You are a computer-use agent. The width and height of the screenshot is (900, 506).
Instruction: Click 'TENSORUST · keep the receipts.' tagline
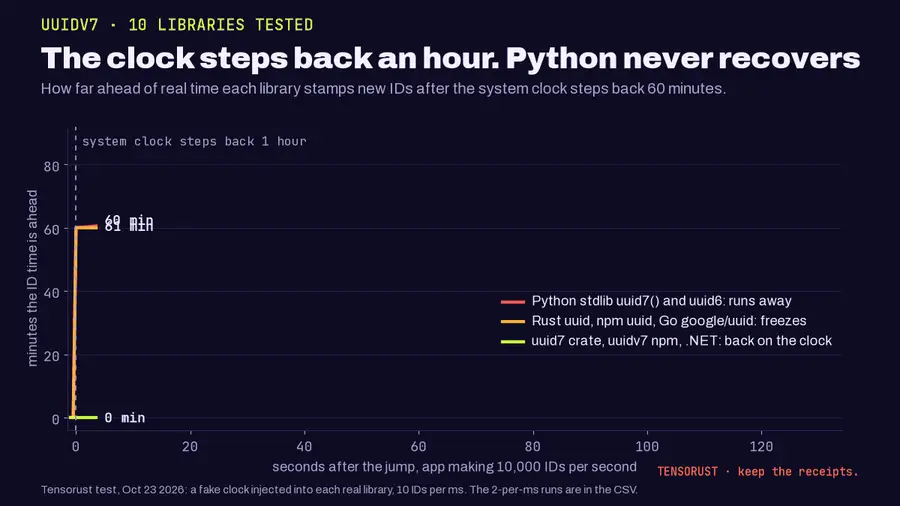tap(758, 472)
